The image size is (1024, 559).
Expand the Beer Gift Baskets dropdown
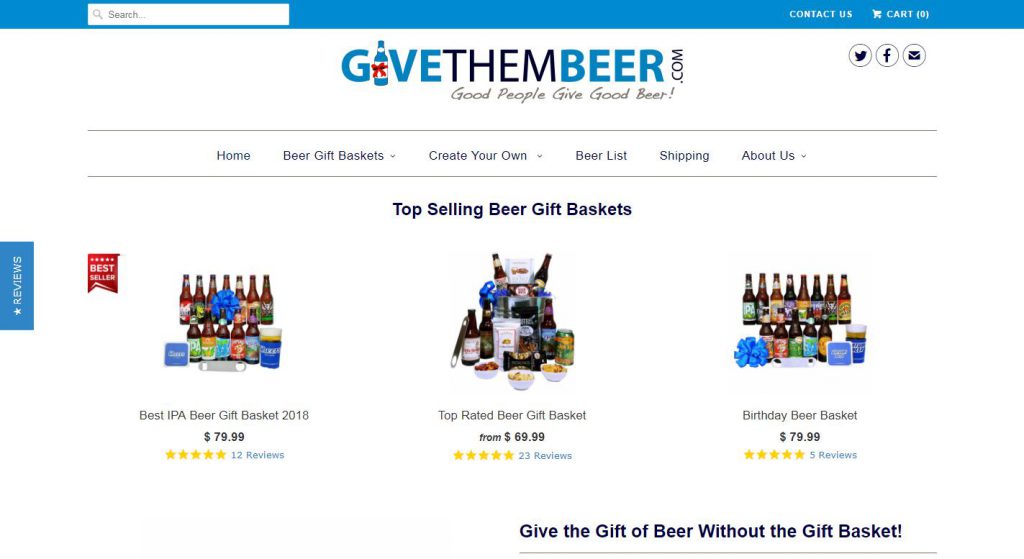coord(340,155)
